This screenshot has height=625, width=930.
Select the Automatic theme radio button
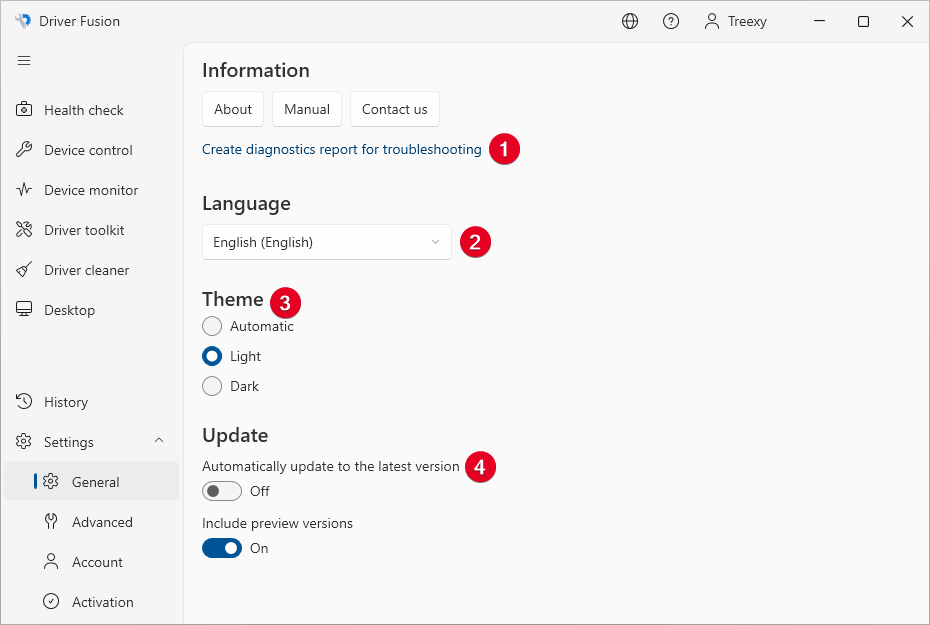pyautogui.click(x=212, y=326)
